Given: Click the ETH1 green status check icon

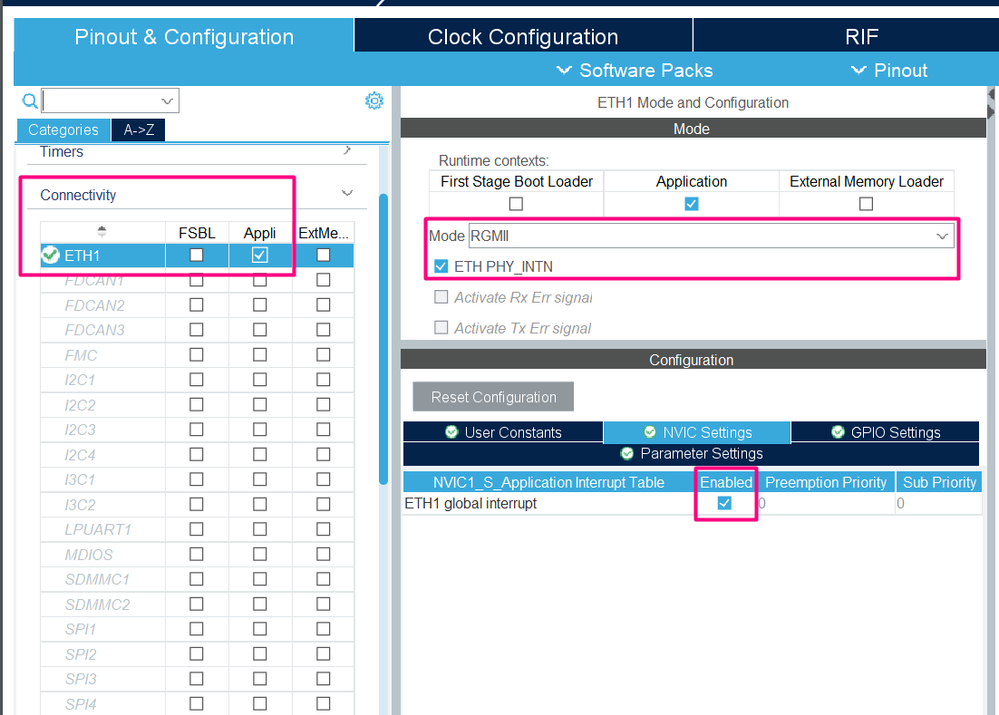Looking at the screenshot, I should click(50, 256).
